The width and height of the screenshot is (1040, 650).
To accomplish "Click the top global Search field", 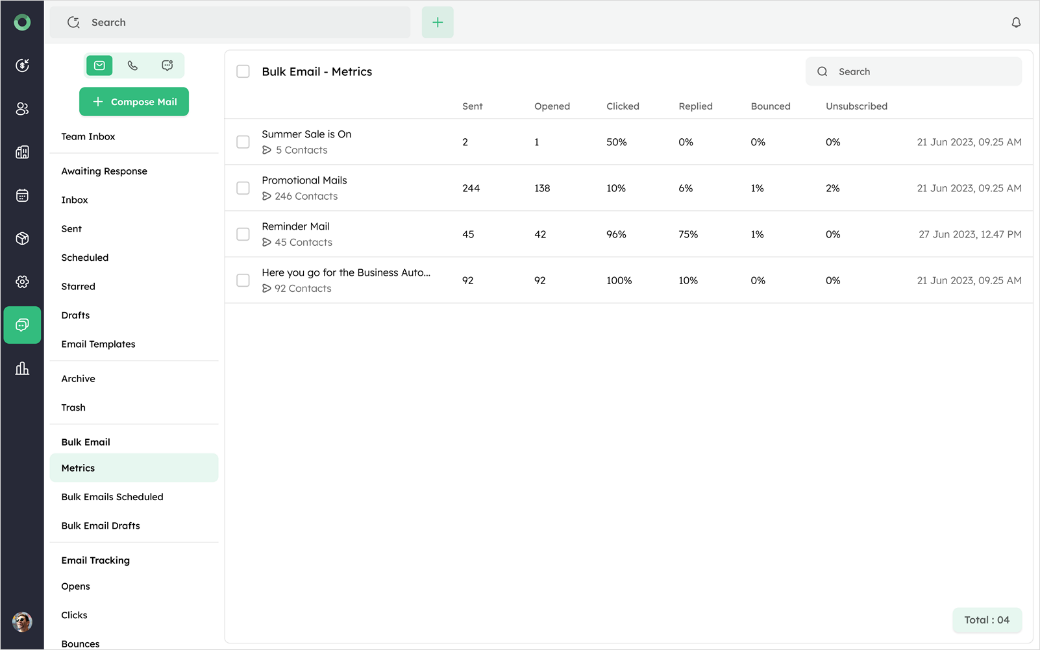I will coord(230,23).
